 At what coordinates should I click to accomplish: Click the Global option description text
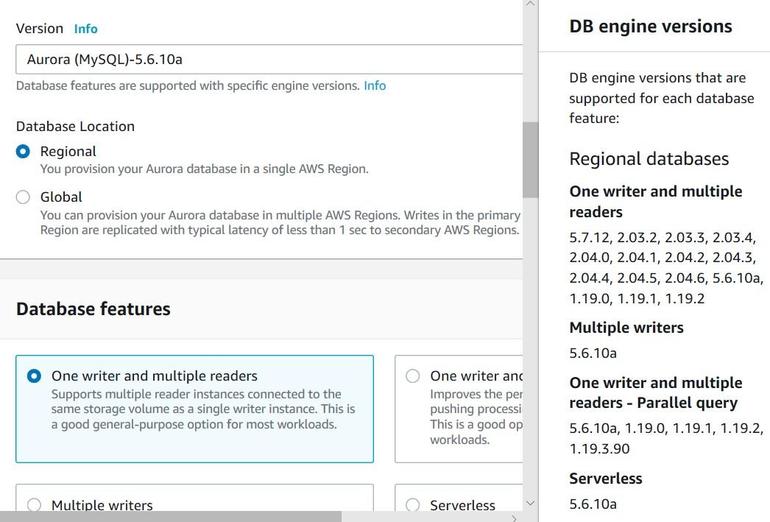[280, 223]
